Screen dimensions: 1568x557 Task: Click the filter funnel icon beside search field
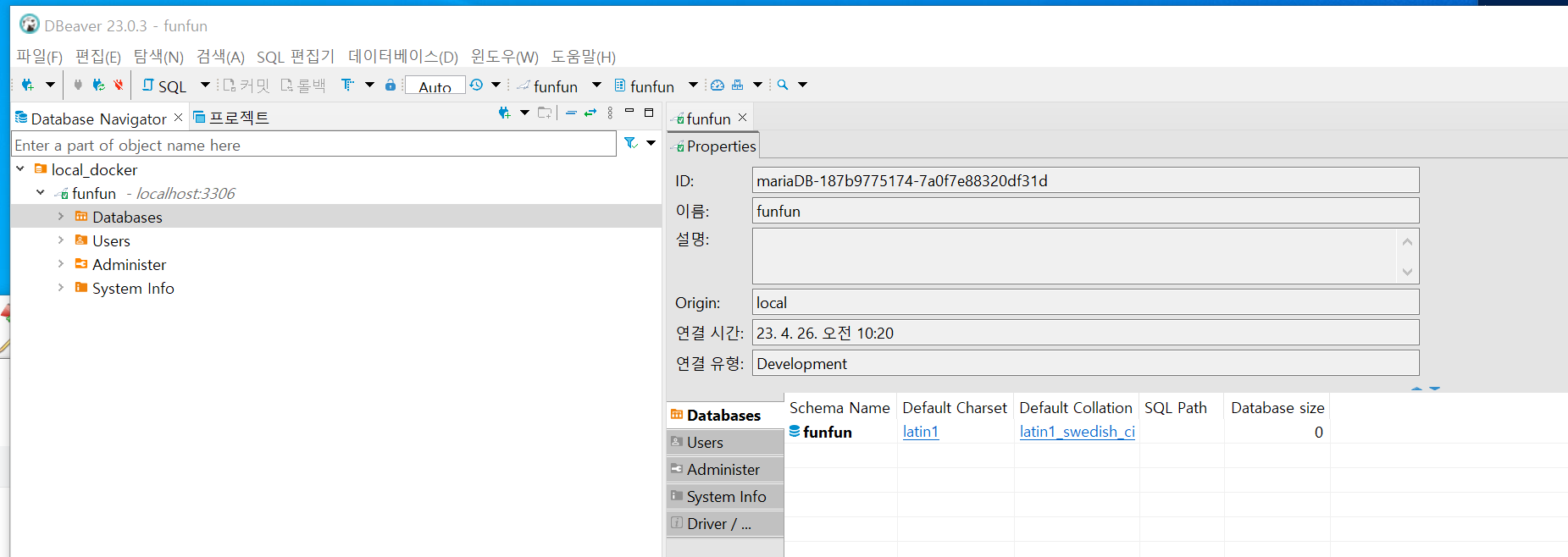[630, 143]
